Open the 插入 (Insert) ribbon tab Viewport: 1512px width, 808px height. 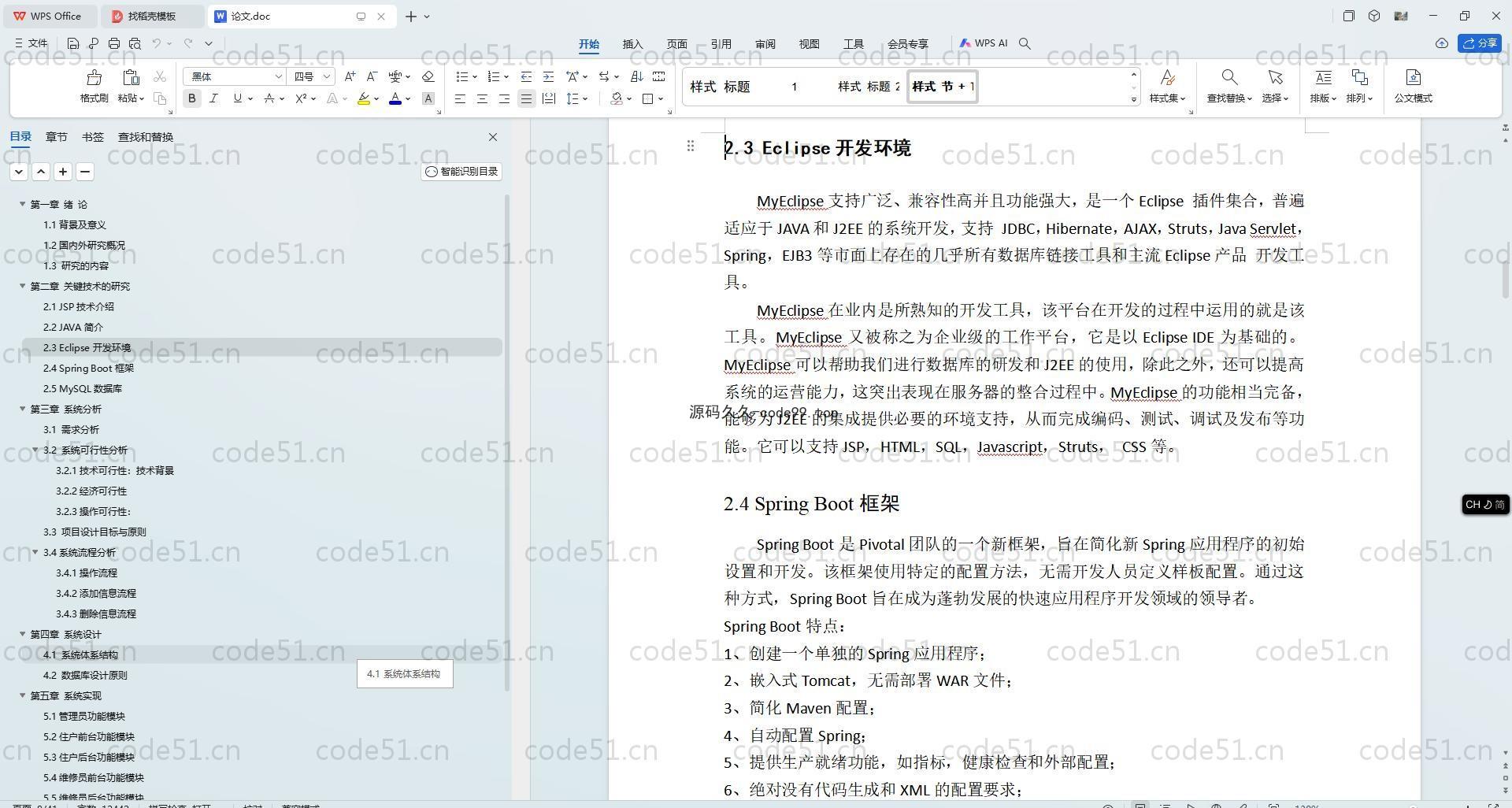coord(633,44)
